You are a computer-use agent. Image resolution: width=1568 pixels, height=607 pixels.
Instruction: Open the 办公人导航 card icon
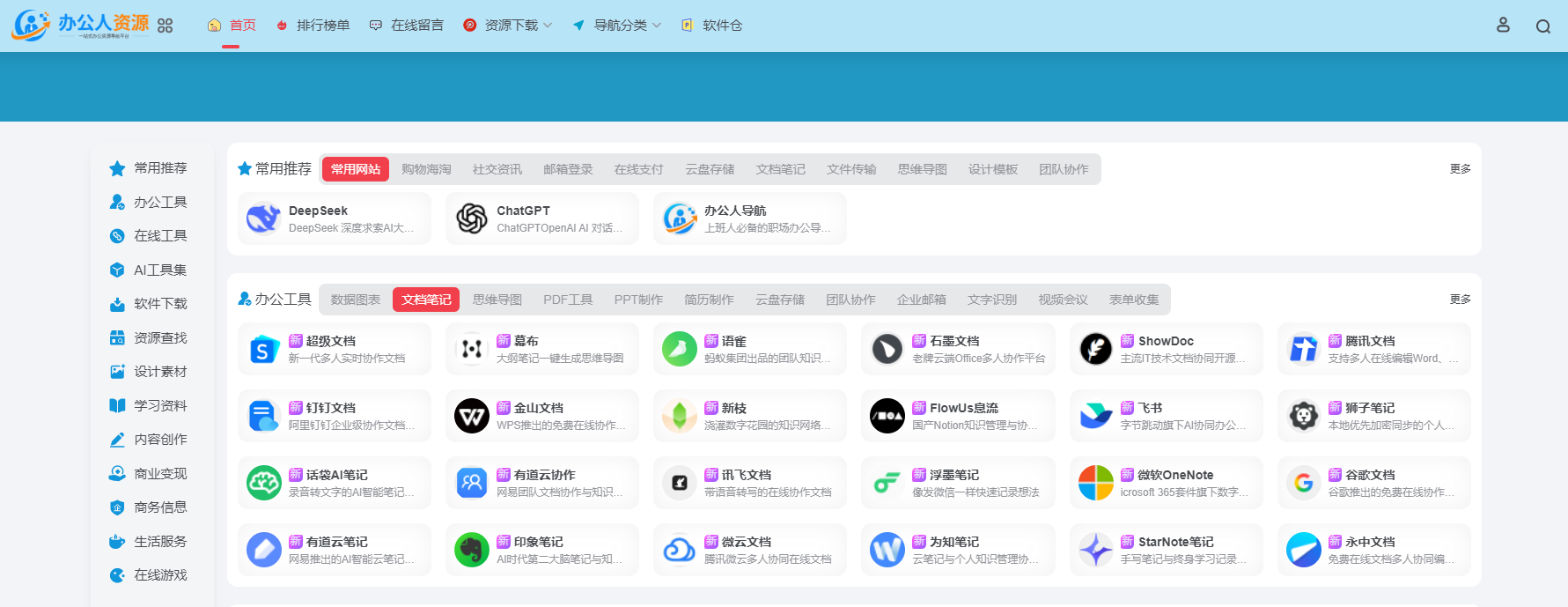tap(679, 218)
